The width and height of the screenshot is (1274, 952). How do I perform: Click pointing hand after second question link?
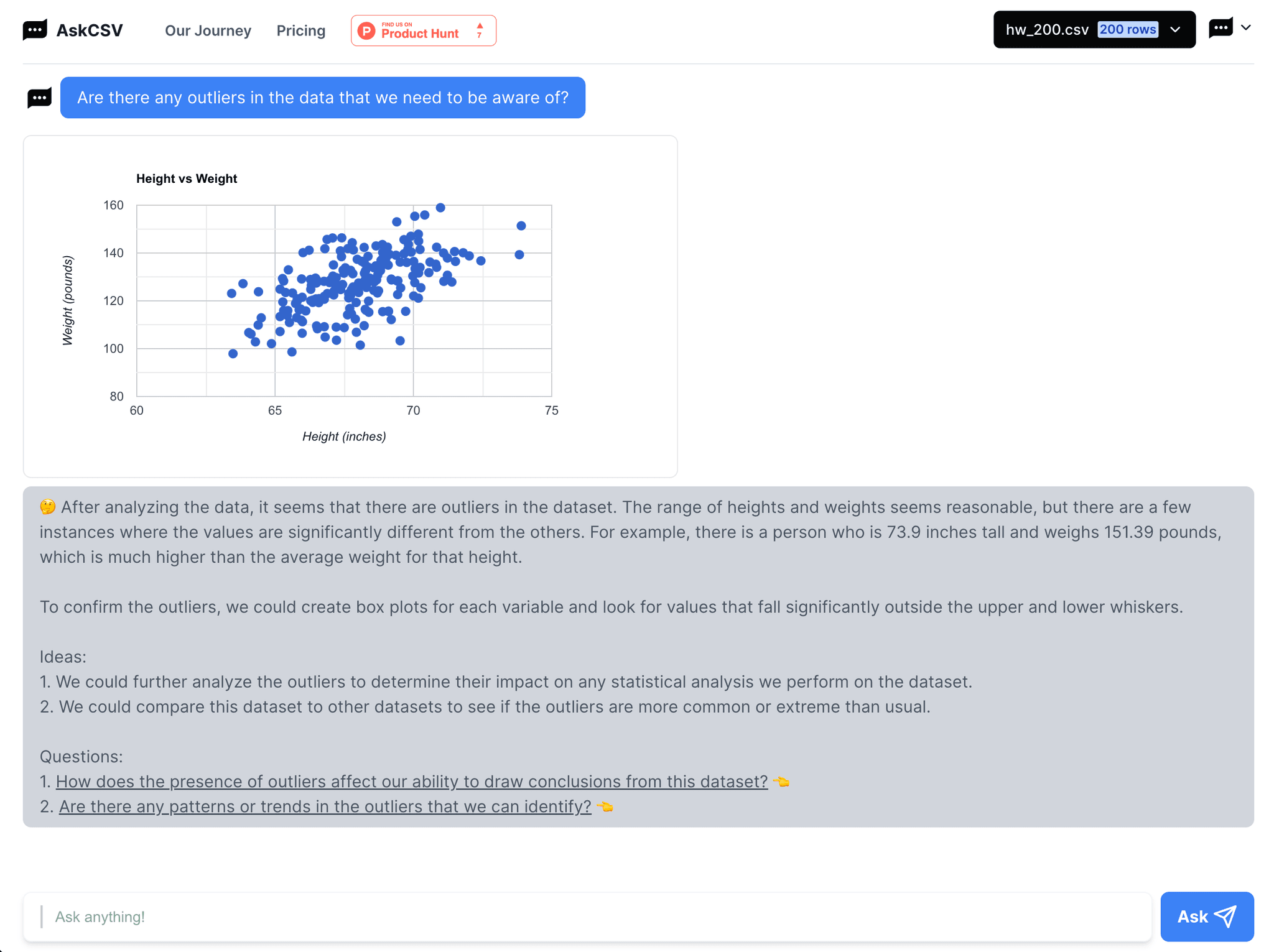click(x=605, y=806)
